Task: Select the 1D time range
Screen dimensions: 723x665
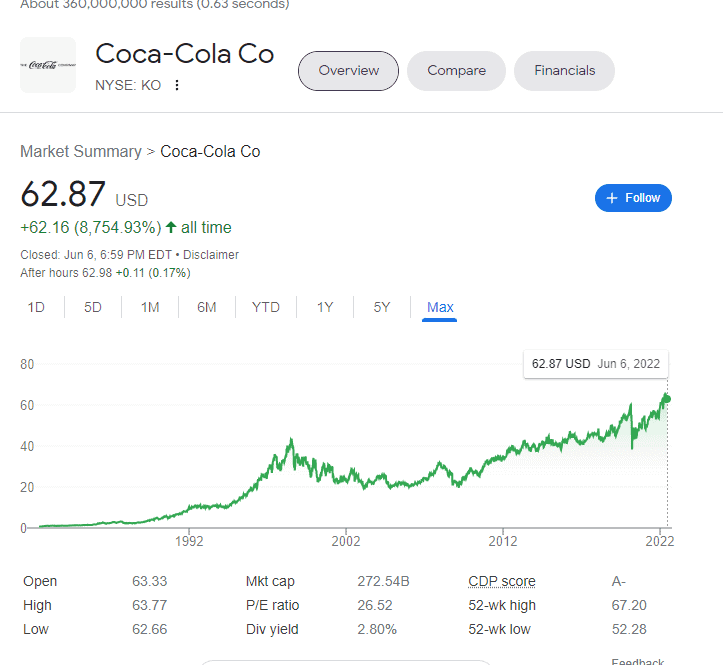Action: 36,308
